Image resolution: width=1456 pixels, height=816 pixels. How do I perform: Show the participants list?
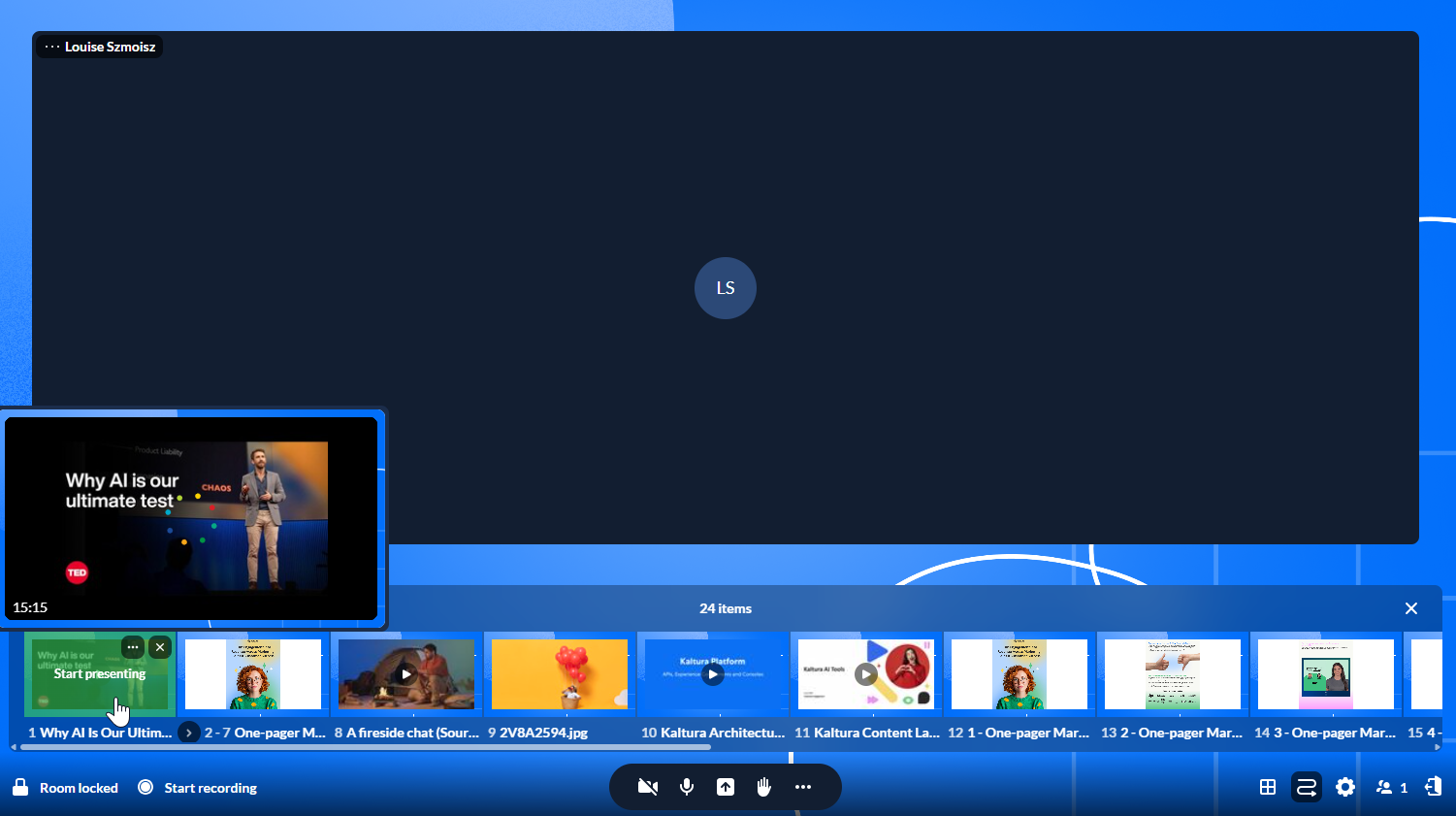coord(1392,787)
